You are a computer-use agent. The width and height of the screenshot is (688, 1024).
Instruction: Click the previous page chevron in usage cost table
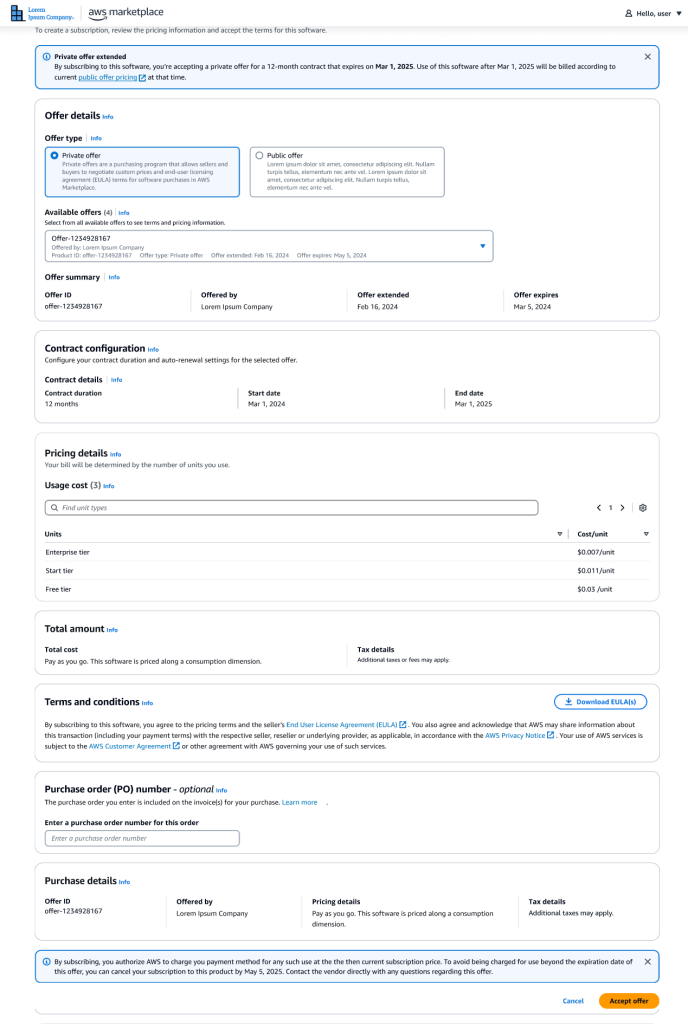(599, 508)
